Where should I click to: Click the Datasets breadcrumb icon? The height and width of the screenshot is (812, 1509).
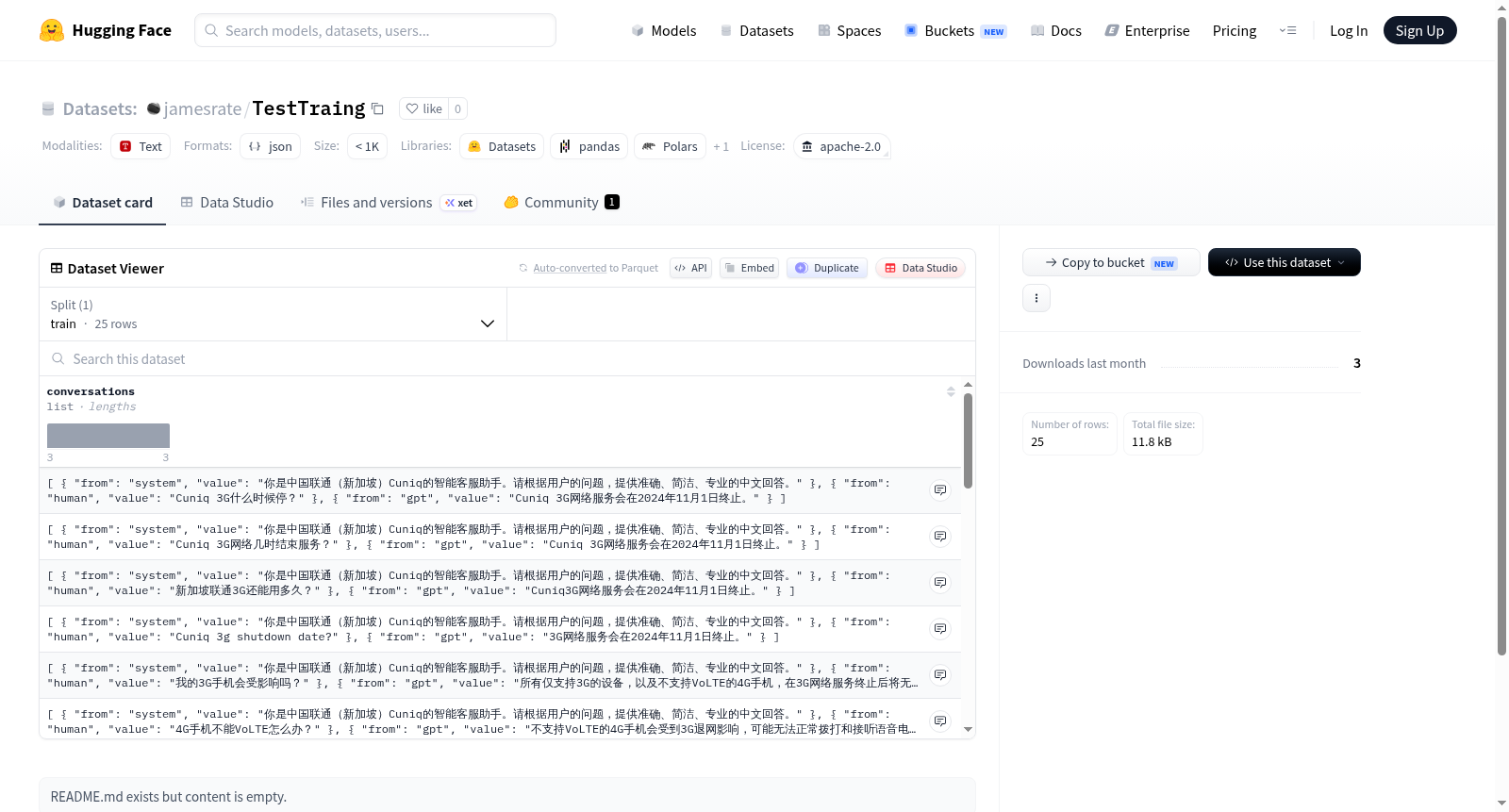(x=48, y=108)
